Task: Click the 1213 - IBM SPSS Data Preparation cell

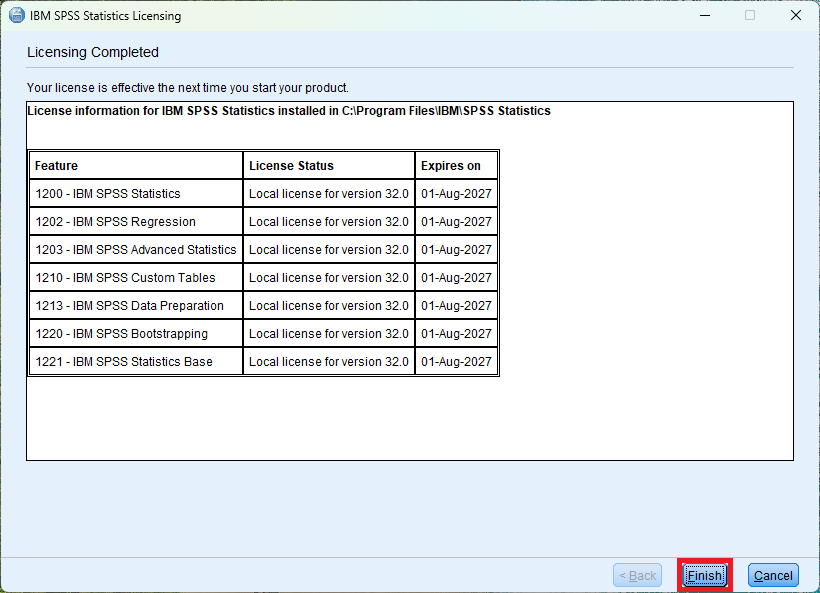Action: click(x=136, y=305)
